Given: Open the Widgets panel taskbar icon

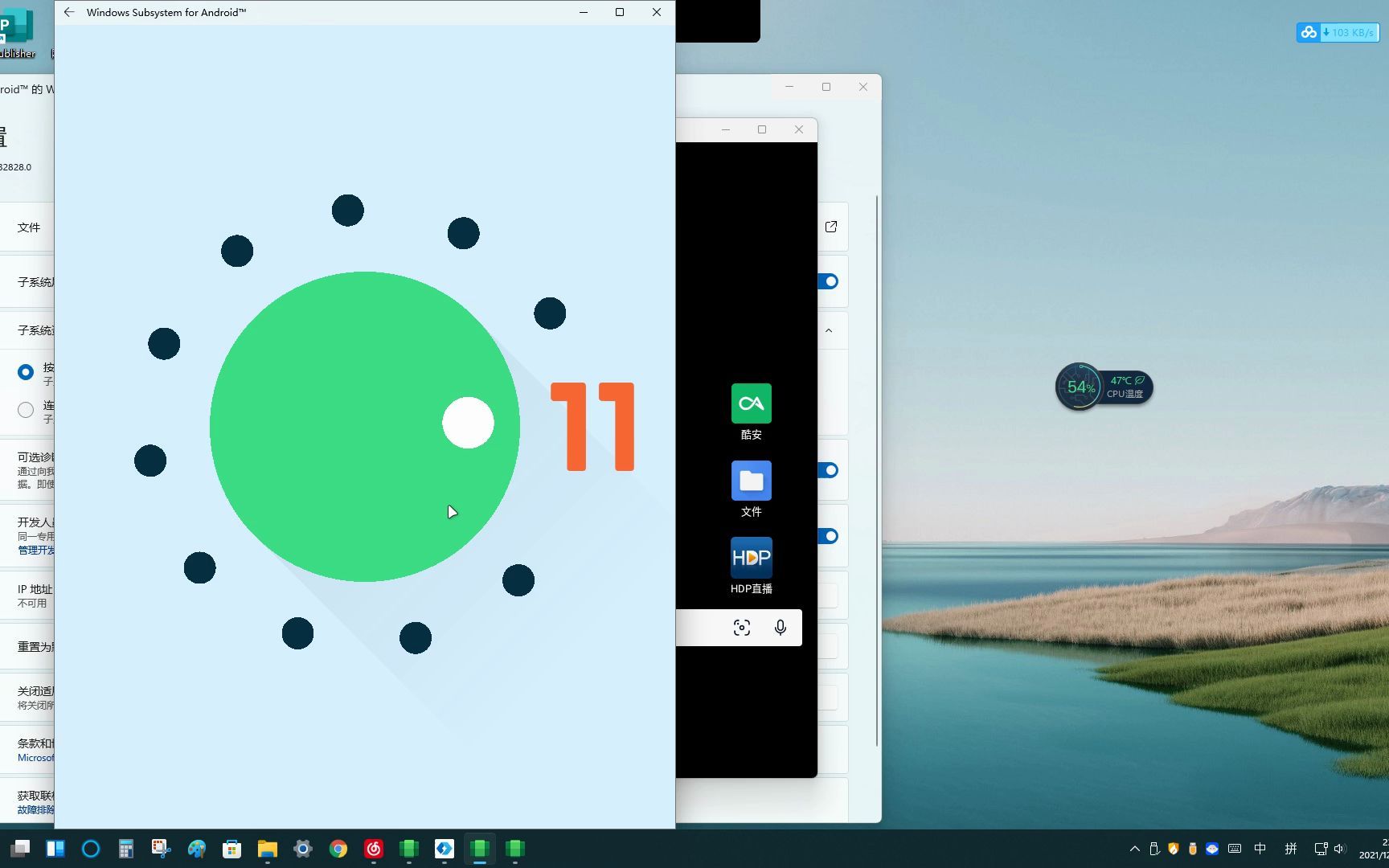Looking at the screenshot, I should coord(55,849).
